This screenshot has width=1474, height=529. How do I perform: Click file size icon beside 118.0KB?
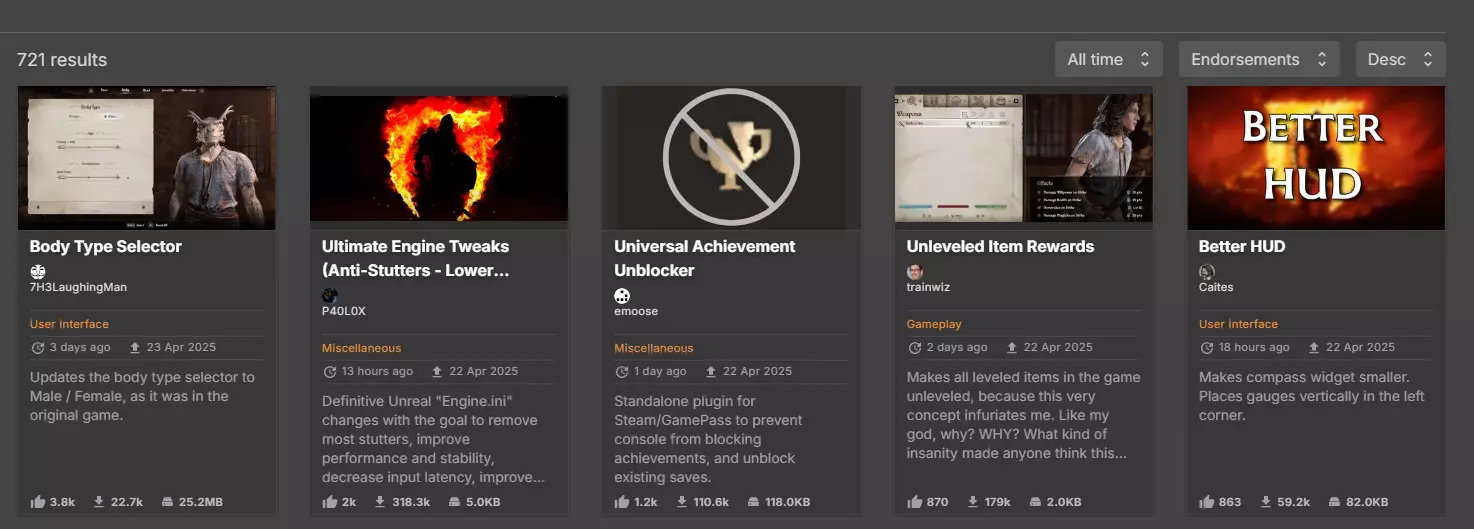(x=755, y=501)
